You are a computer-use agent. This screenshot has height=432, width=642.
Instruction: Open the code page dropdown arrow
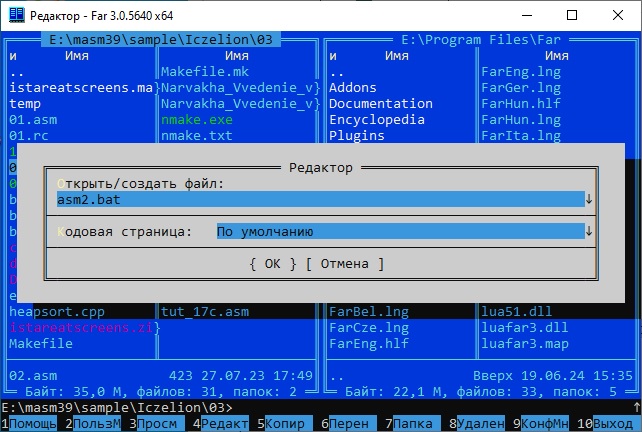[x=589, y=232]
